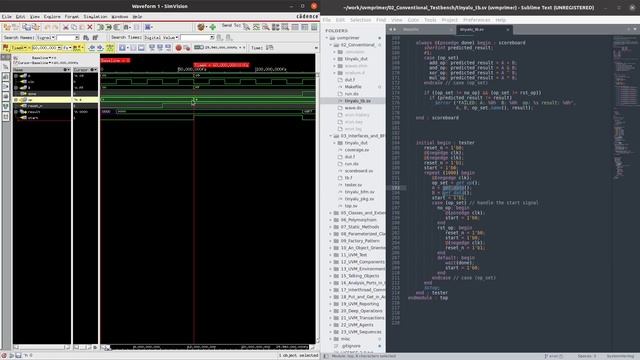This screenshot has width=640, height=360.
Task: Click the 'result' bus icon in signal list
Action: pyautogui.click(x=23, y=111)
